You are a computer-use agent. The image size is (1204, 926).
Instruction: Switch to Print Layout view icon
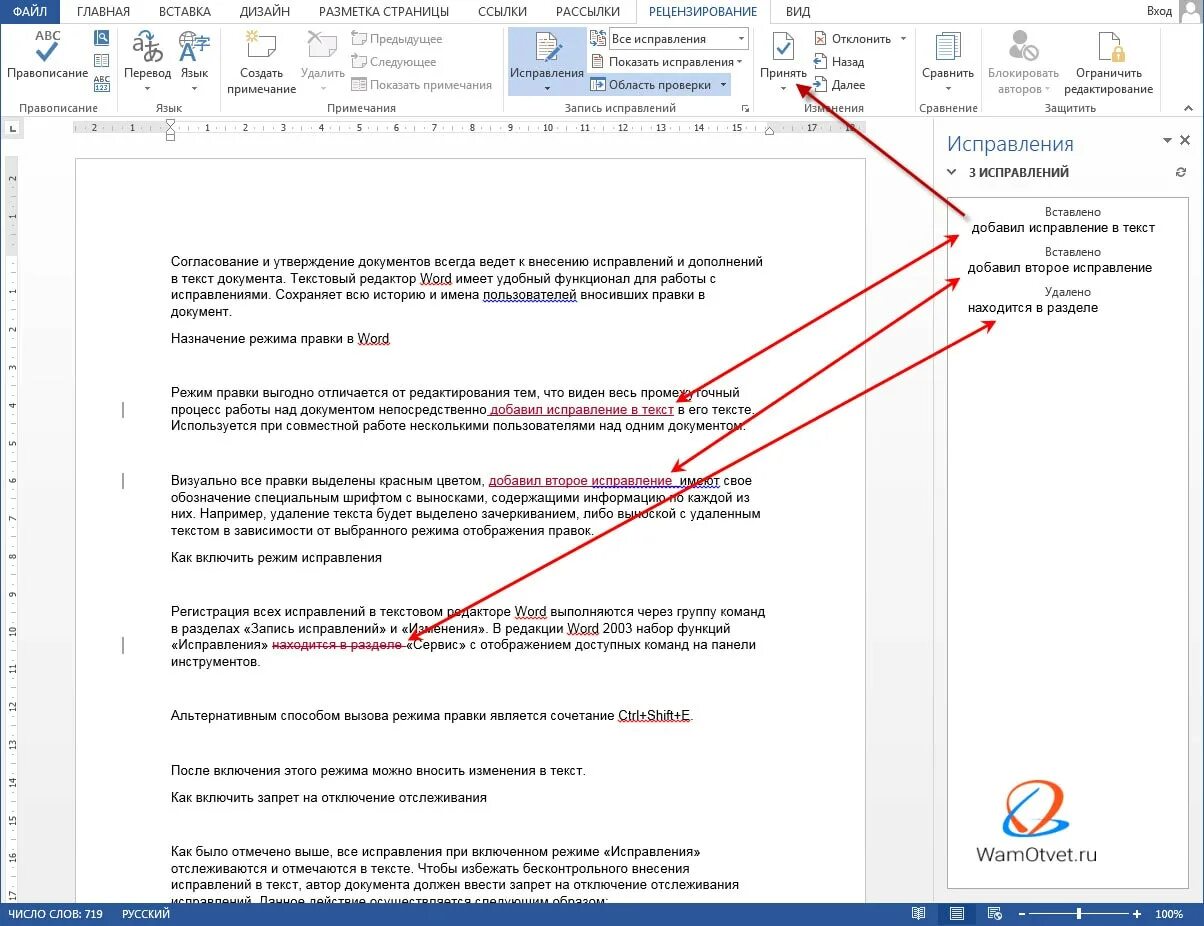point(955,915)
